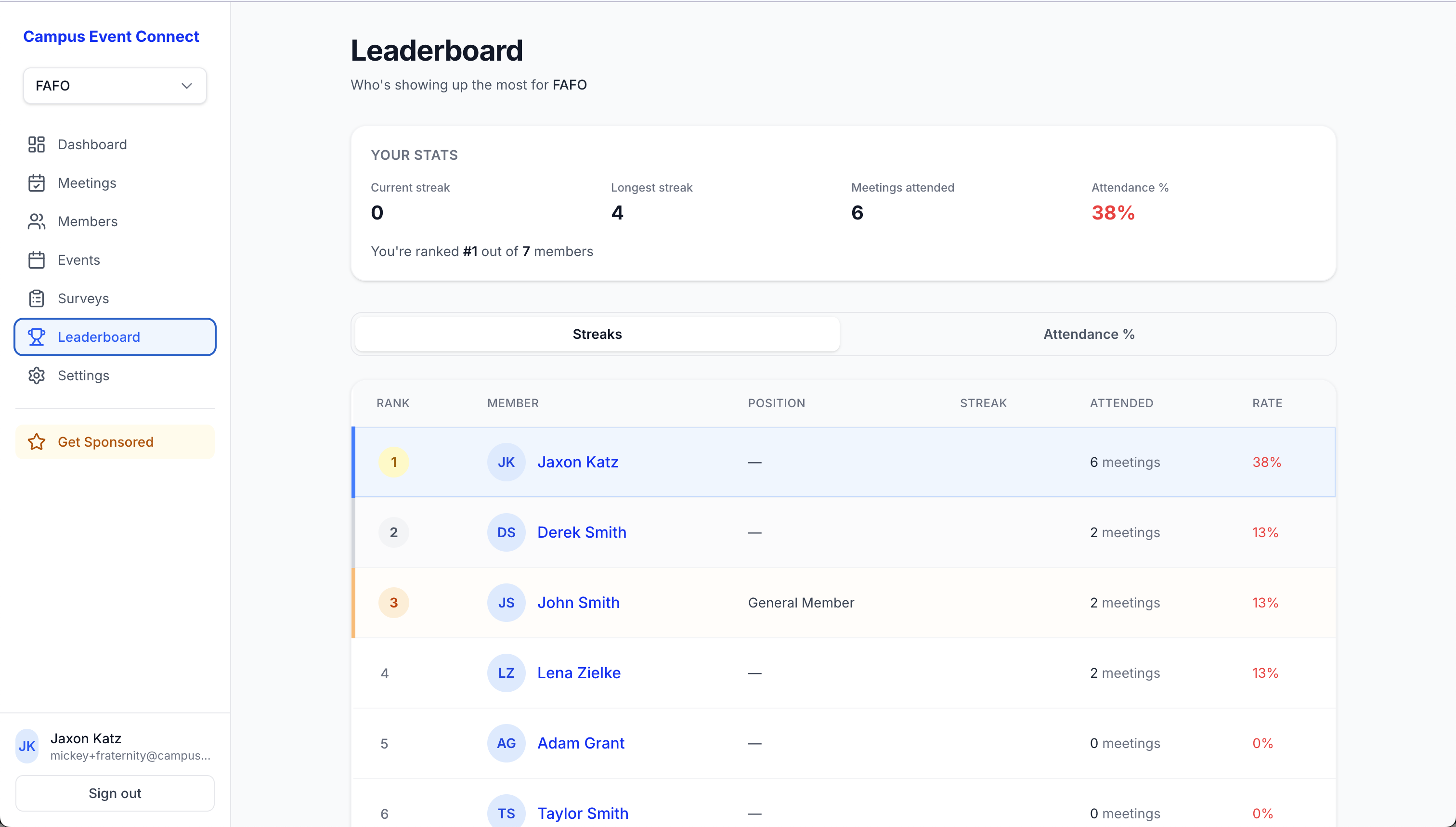Open Derek Smith's profile link

pyautogui.click(x=582, y=532)
